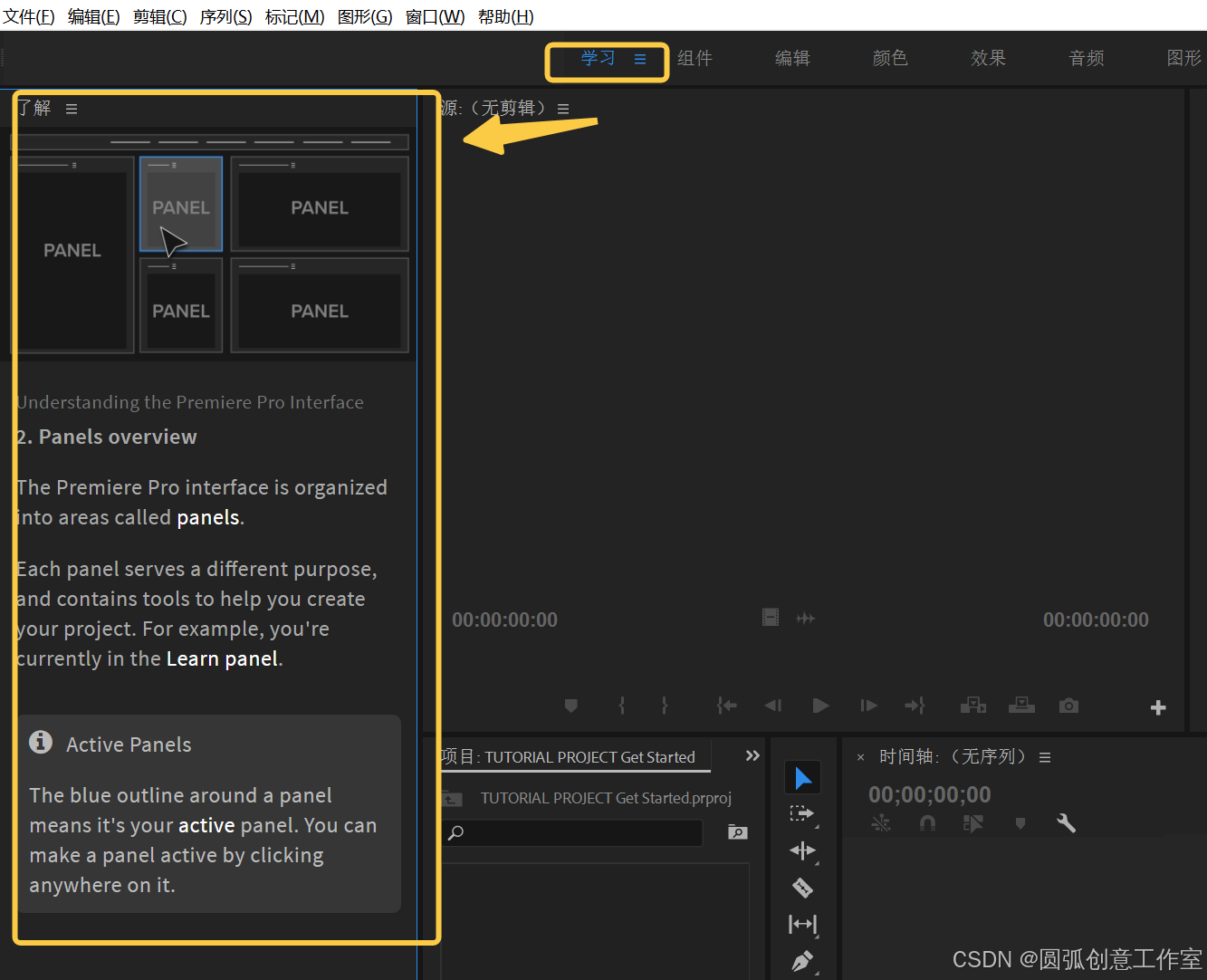Open the 源 Source monitor panel menu
1207x980 pixels.
[x=563, y=109]
